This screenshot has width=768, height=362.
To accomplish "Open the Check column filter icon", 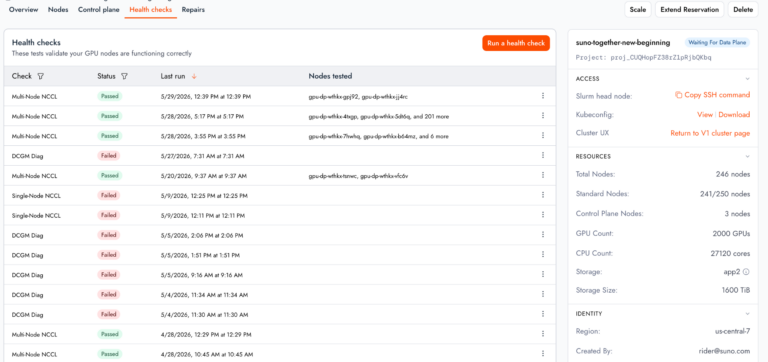I will click(x=41, y=76).
